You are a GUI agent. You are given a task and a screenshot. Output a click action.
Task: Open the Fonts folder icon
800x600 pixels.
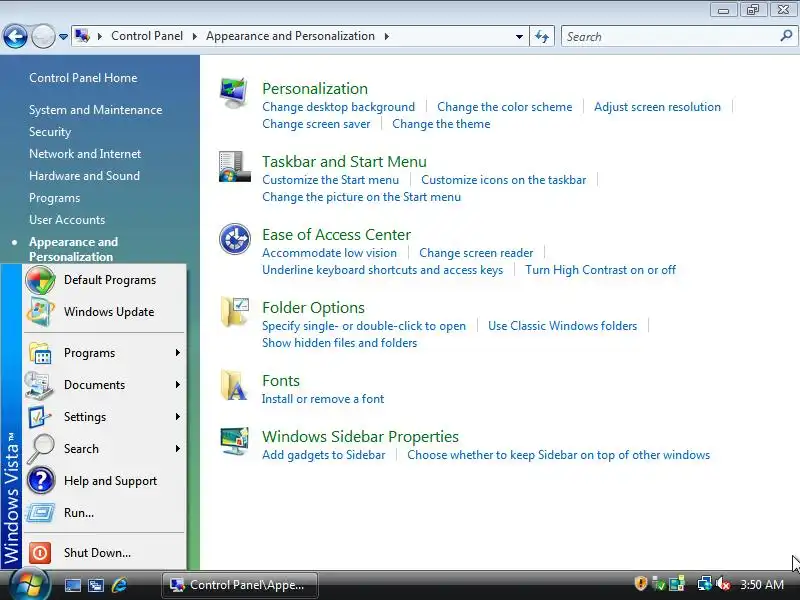234,385
